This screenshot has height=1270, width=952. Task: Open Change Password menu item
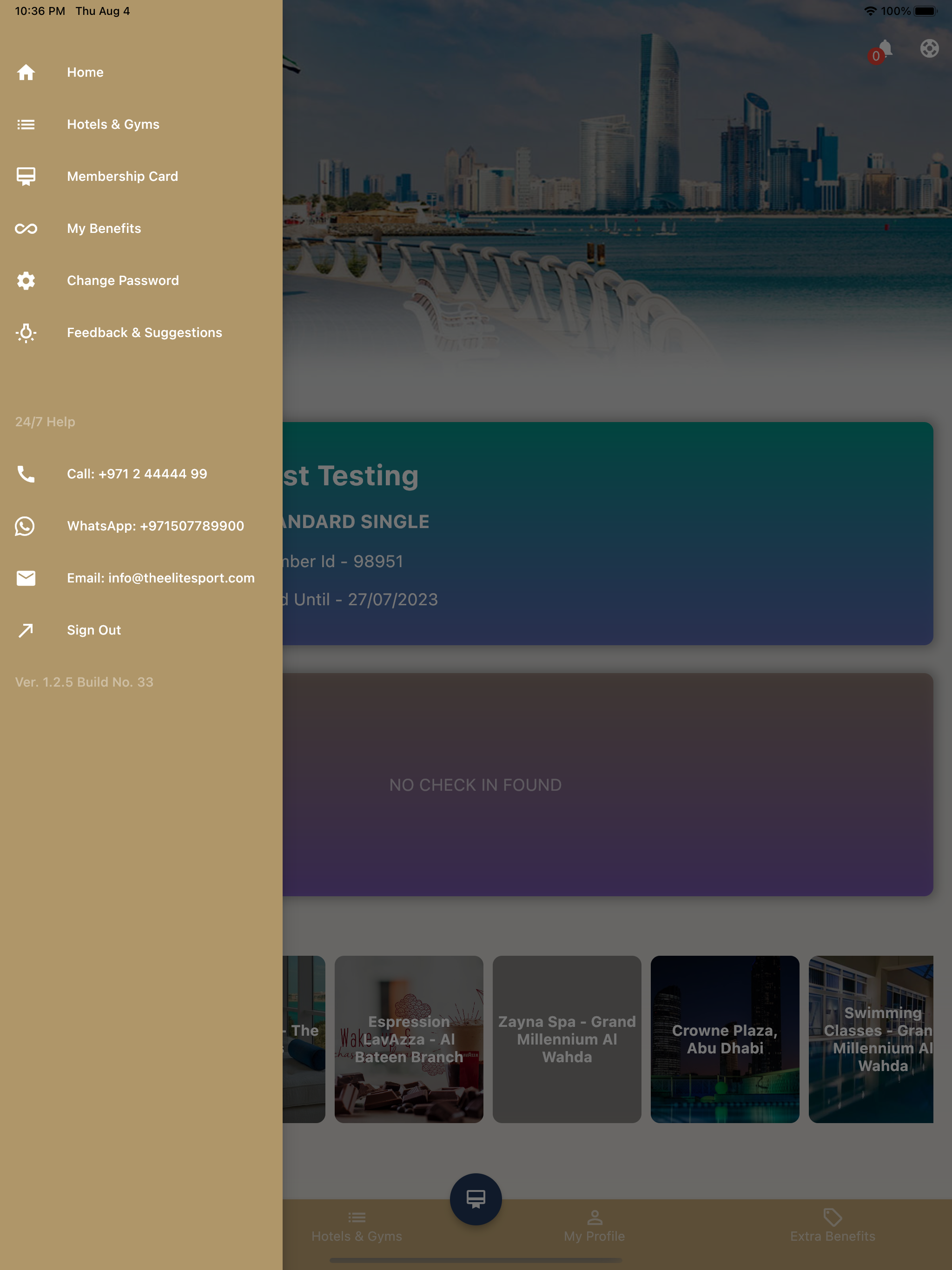coord(141,281)
